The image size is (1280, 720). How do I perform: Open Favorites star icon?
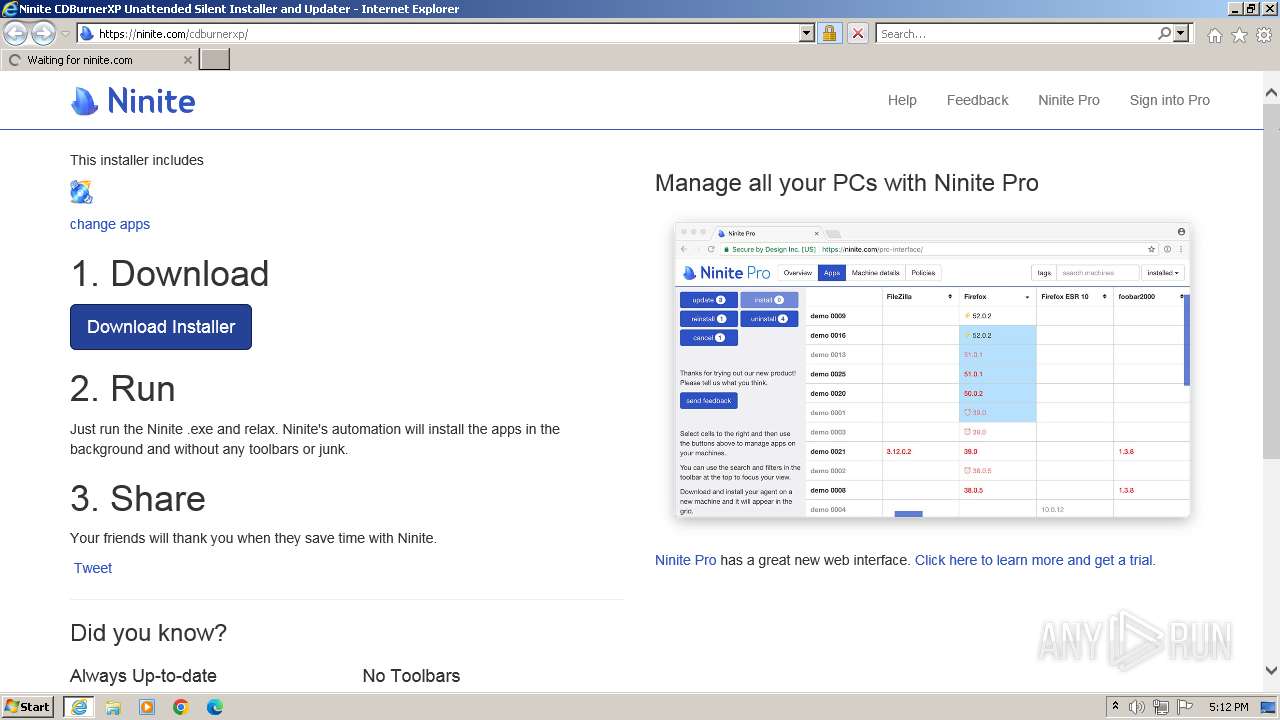(1239, 35)
